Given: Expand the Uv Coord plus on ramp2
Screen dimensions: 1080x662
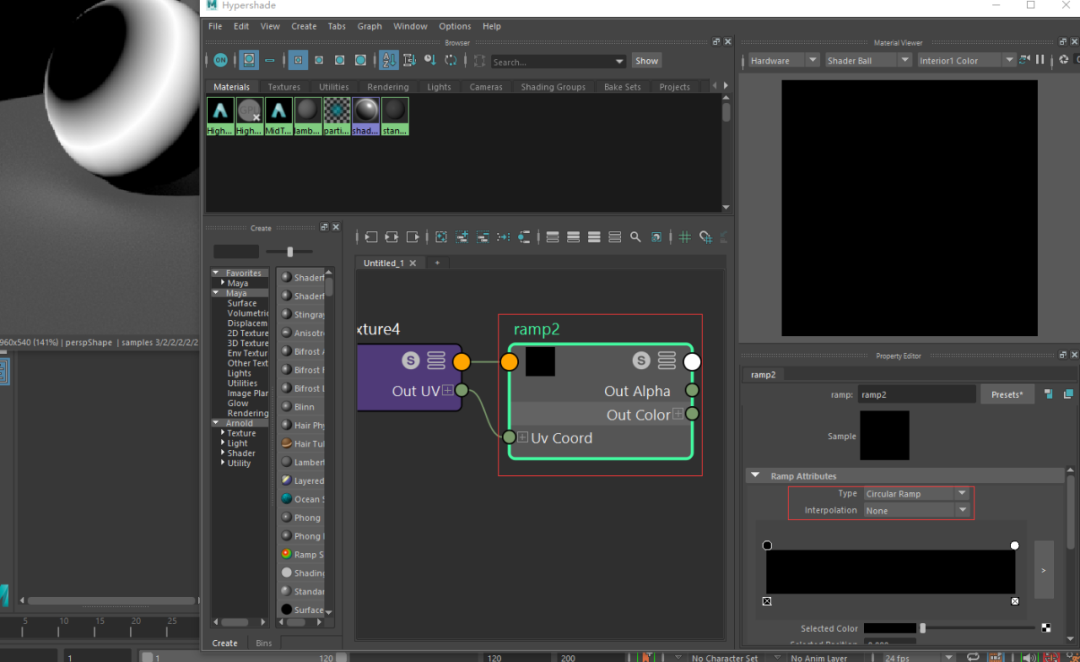Looking at the screenshot, I should (x=523, y=437).
